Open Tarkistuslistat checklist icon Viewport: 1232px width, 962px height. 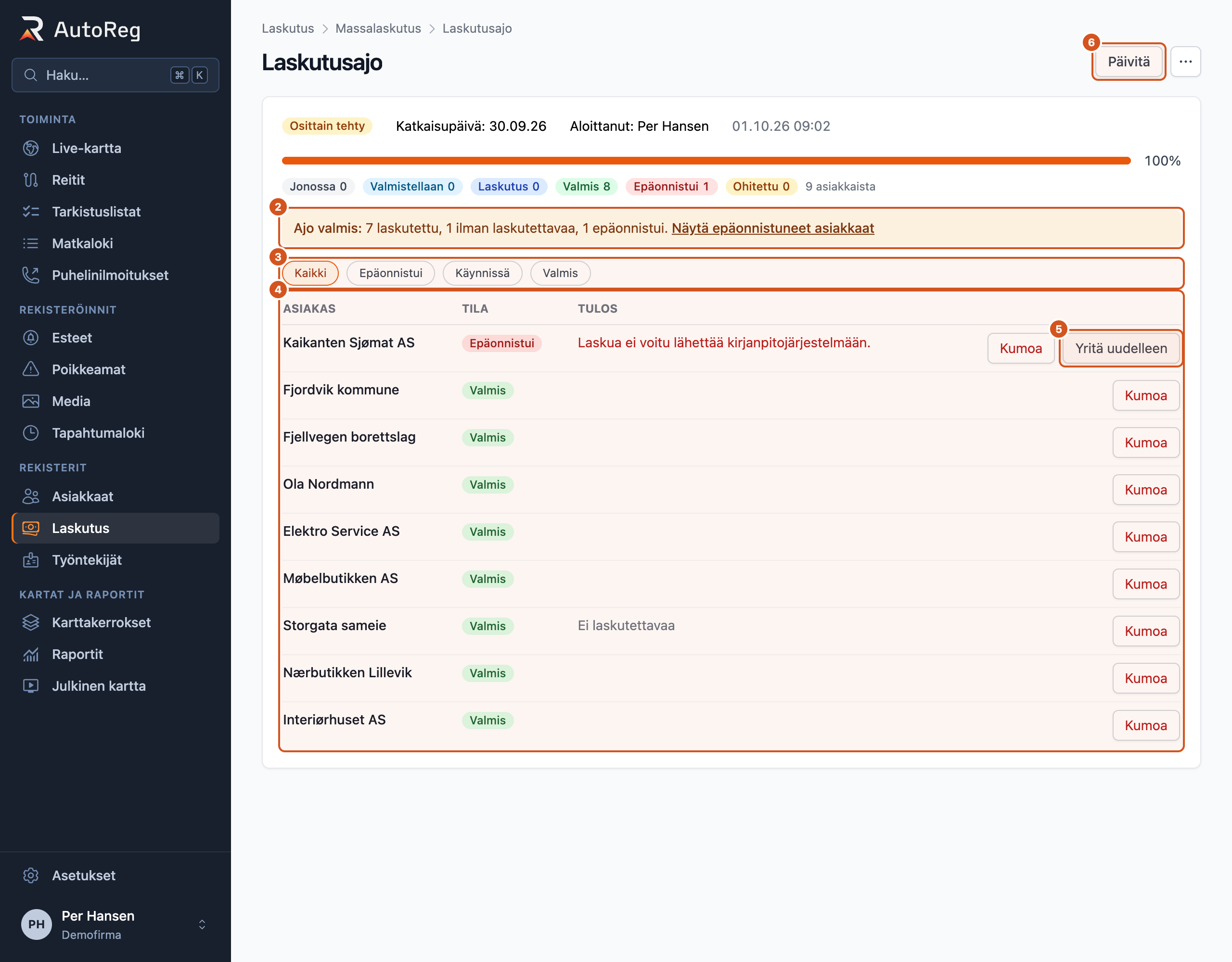(30, 212)
